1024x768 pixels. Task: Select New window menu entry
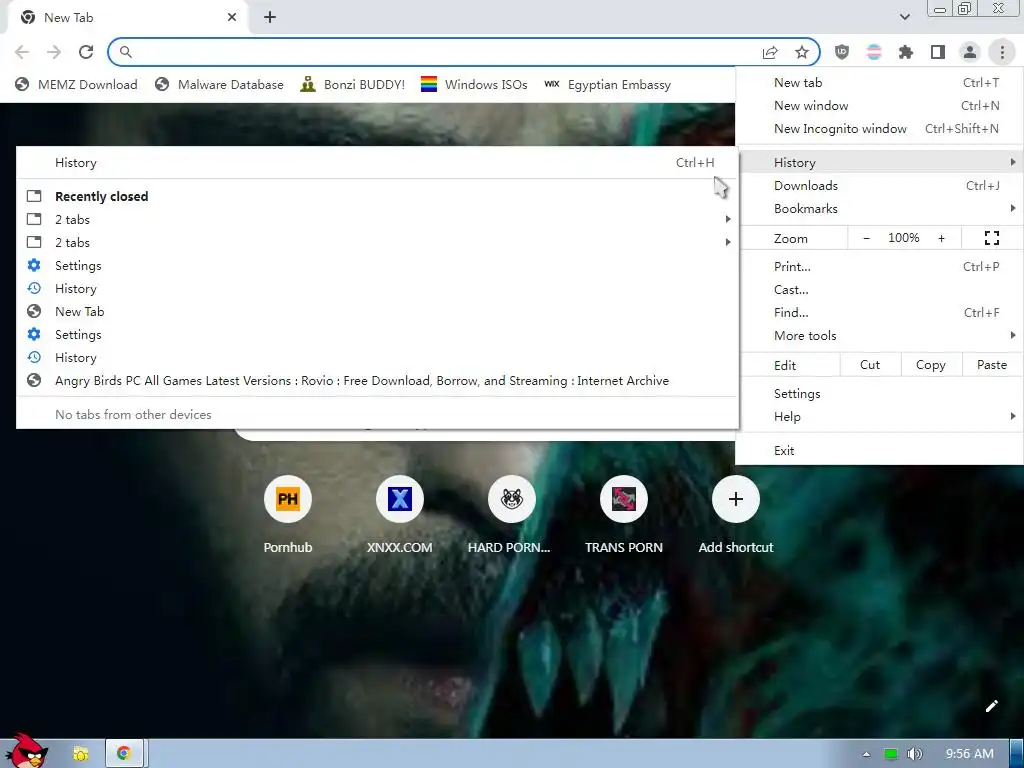pos(879,106)
